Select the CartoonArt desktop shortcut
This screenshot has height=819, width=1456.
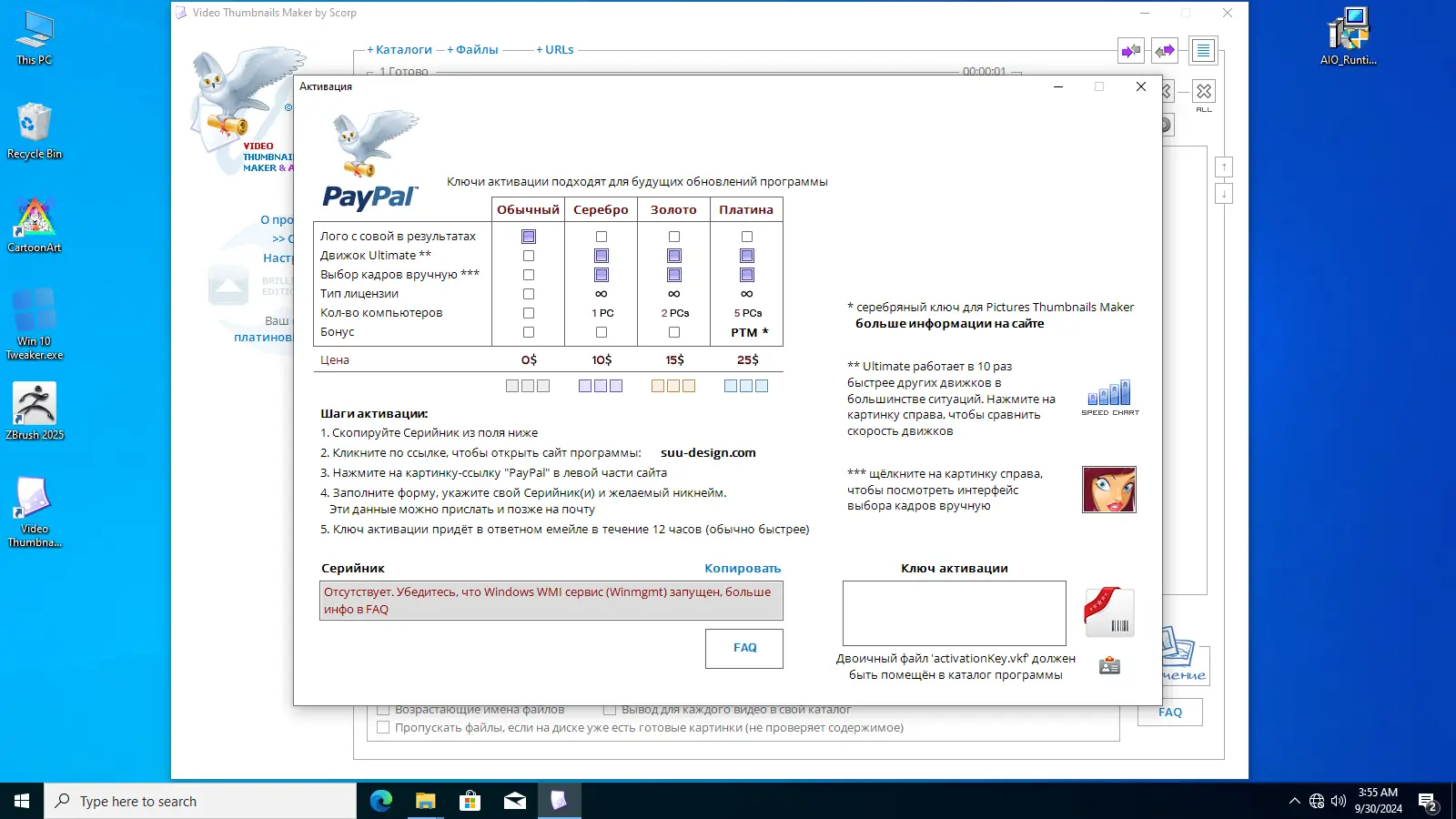pos(35,225)
